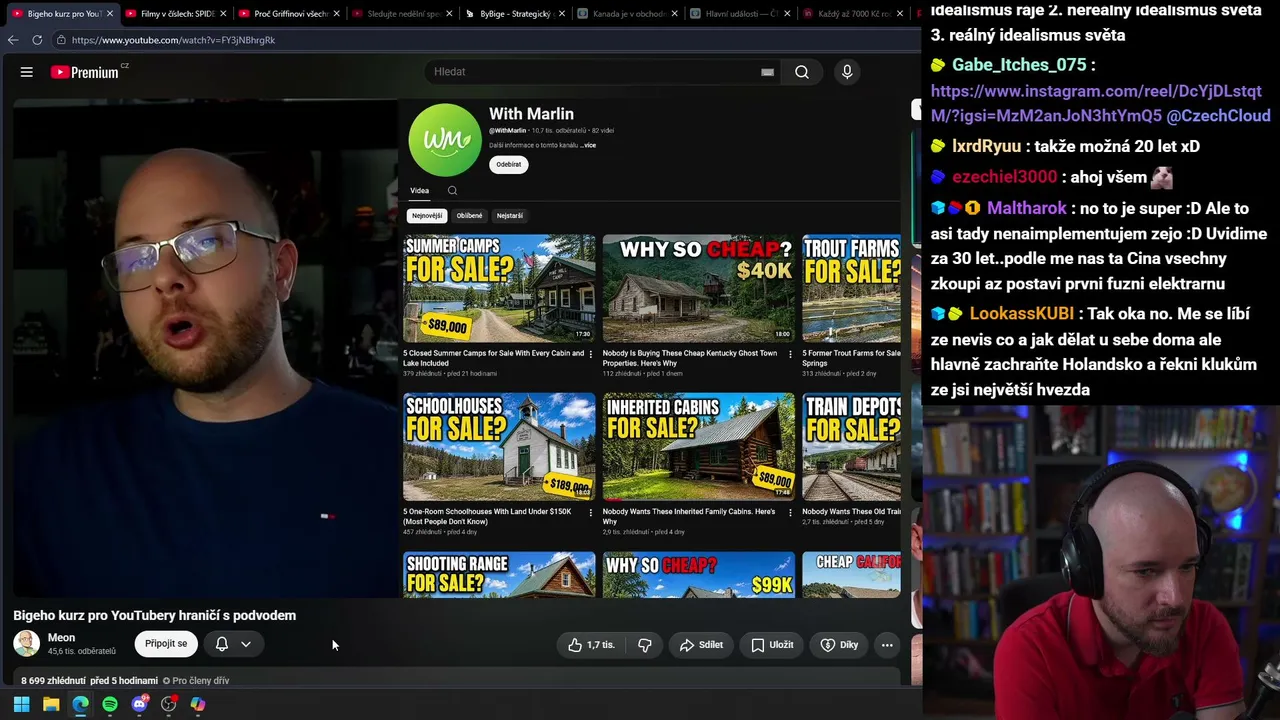Save video with the 'Uložit' button
The width and height of the screenshot is (1280, 720).
tap(772, 645)
